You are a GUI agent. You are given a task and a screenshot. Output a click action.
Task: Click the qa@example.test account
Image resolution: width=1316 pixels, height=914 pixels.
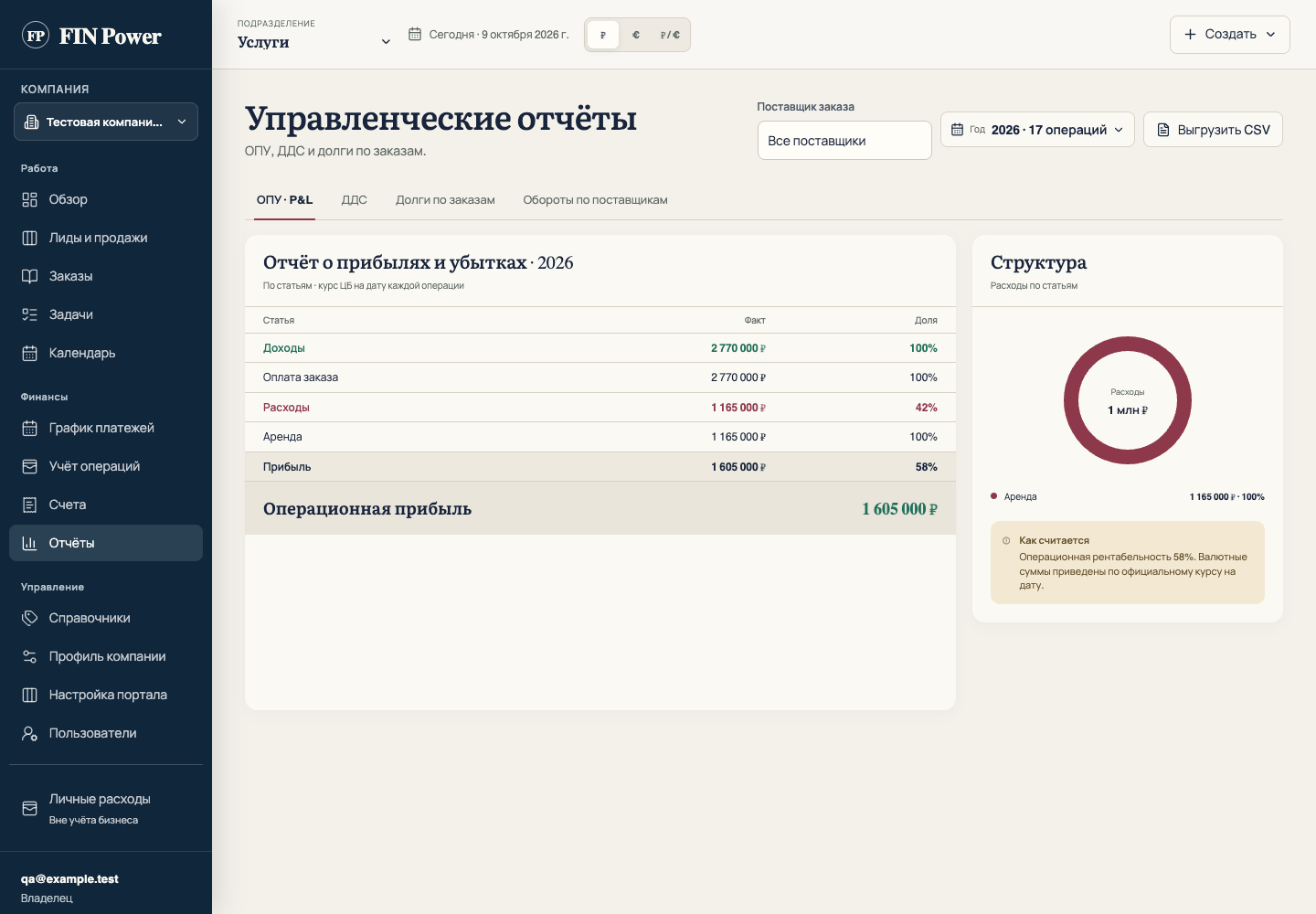point(69,879)
